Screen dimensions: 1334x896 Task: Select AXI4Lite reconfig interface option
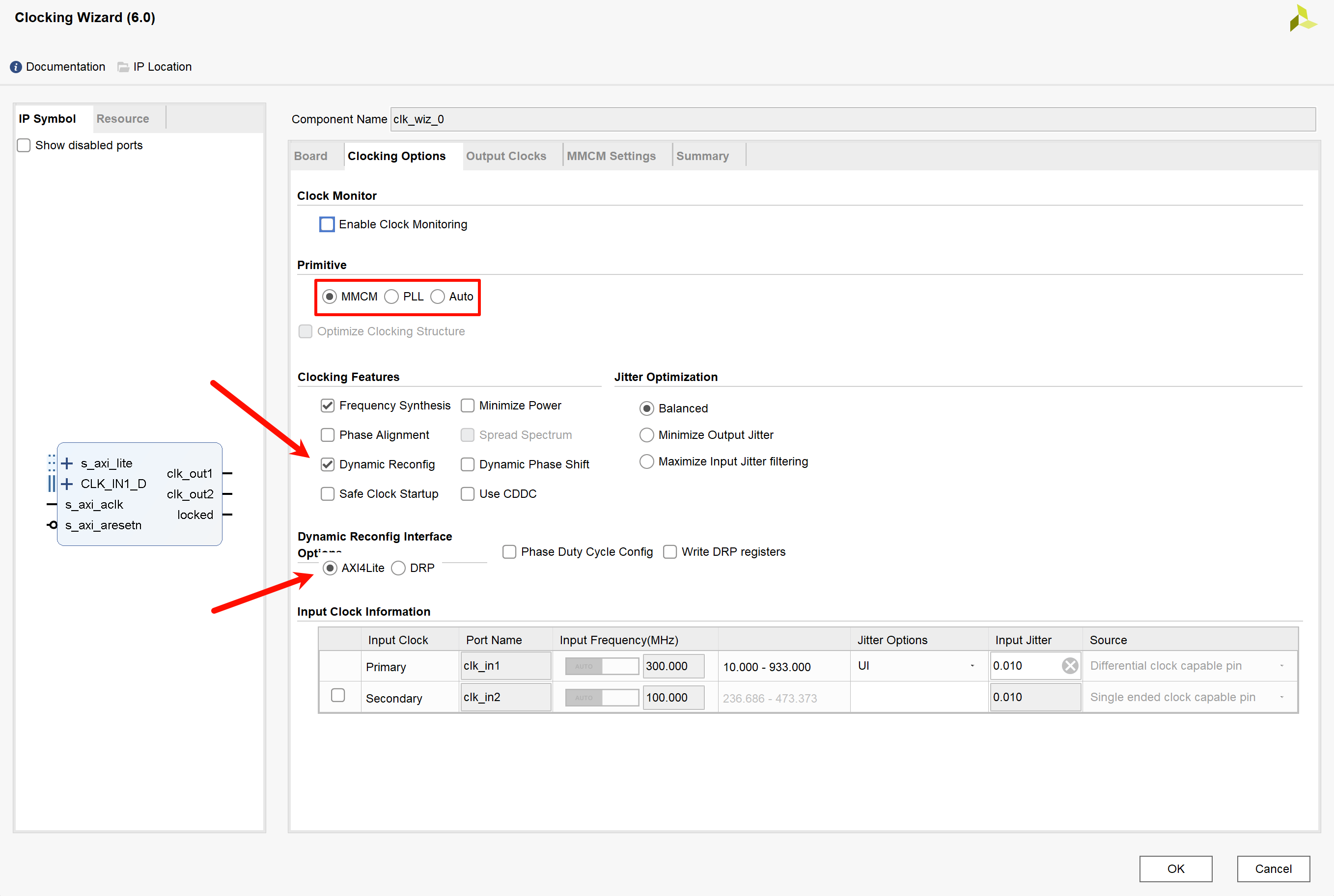[x=330, y=569]
